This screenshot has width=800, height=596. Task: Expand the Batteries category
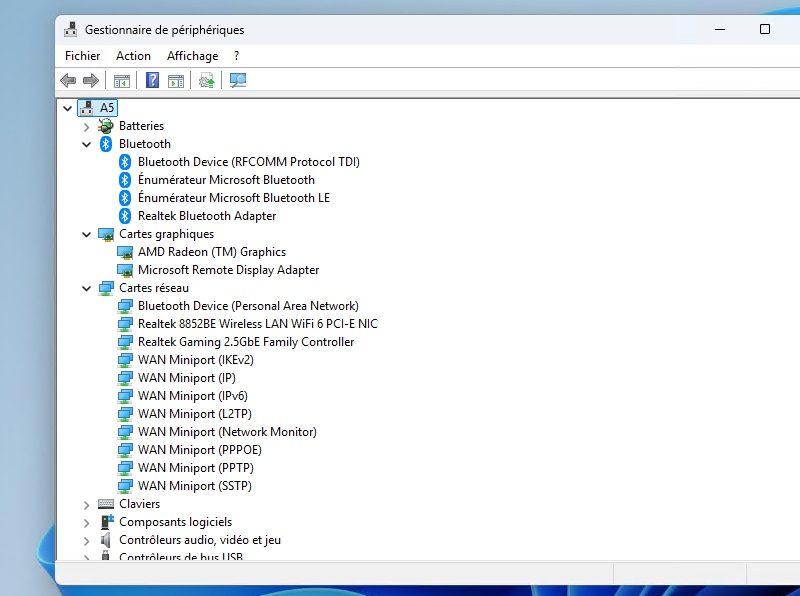(87, 127)
